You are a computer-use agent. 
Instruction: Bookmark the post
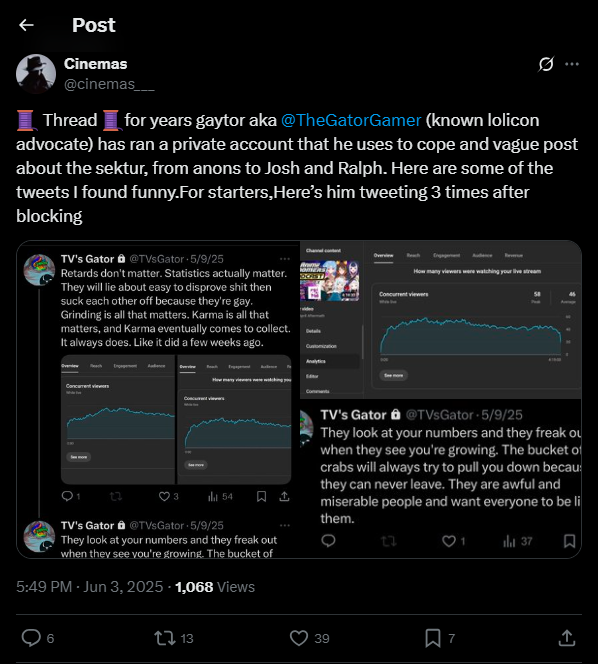pos(433,638)
